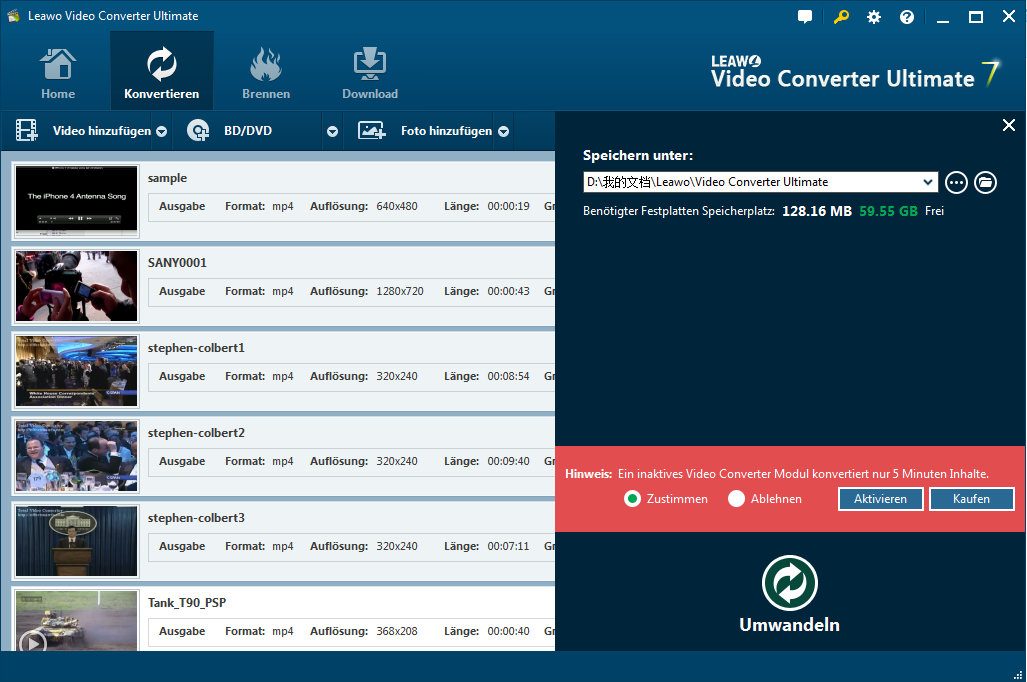Image resolution: width=1027 pixels, height=682 pixels.
Task: Expand the BD/DVD dropdown arrow
Action: click(x=332, y=132)
